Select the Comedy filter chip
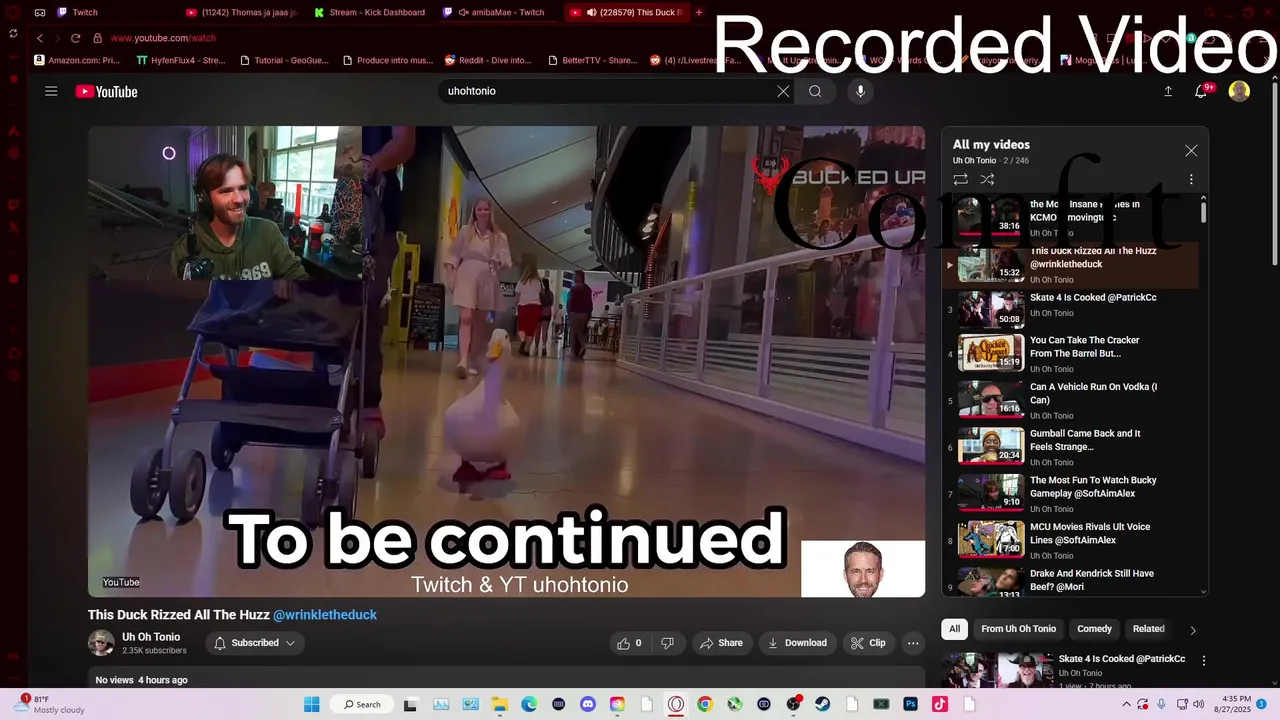 click(x=1094, y=629)
